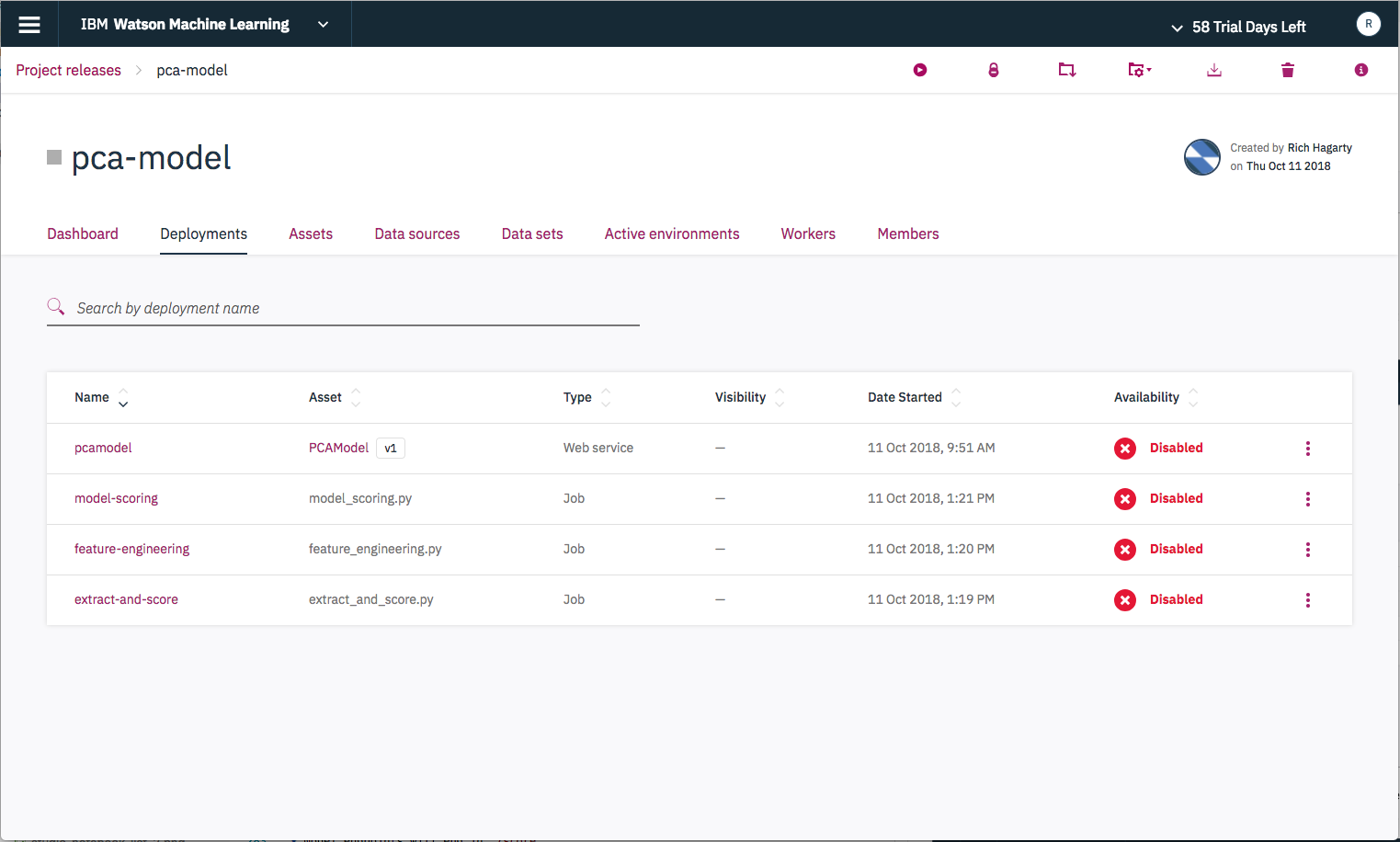1400x842 pixels.
Task: Click the v1 version badge
Action: tap(391, 448)
